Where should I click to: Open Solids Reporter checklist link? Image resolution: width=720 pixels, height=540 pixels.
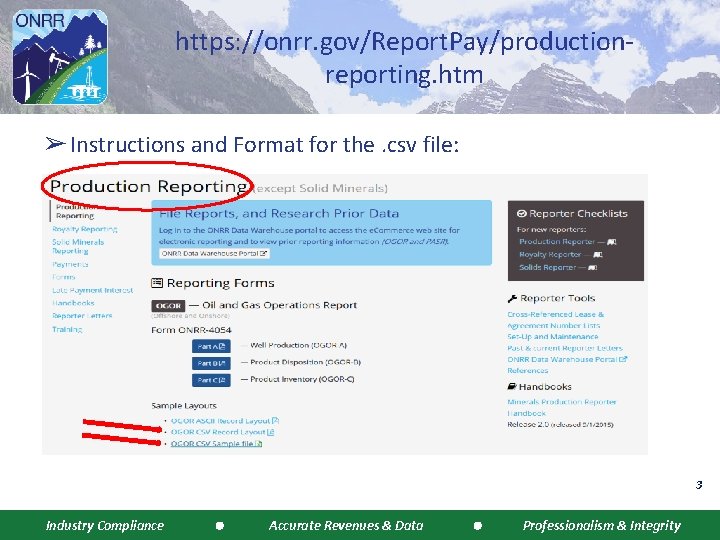[x=547, y=267]
